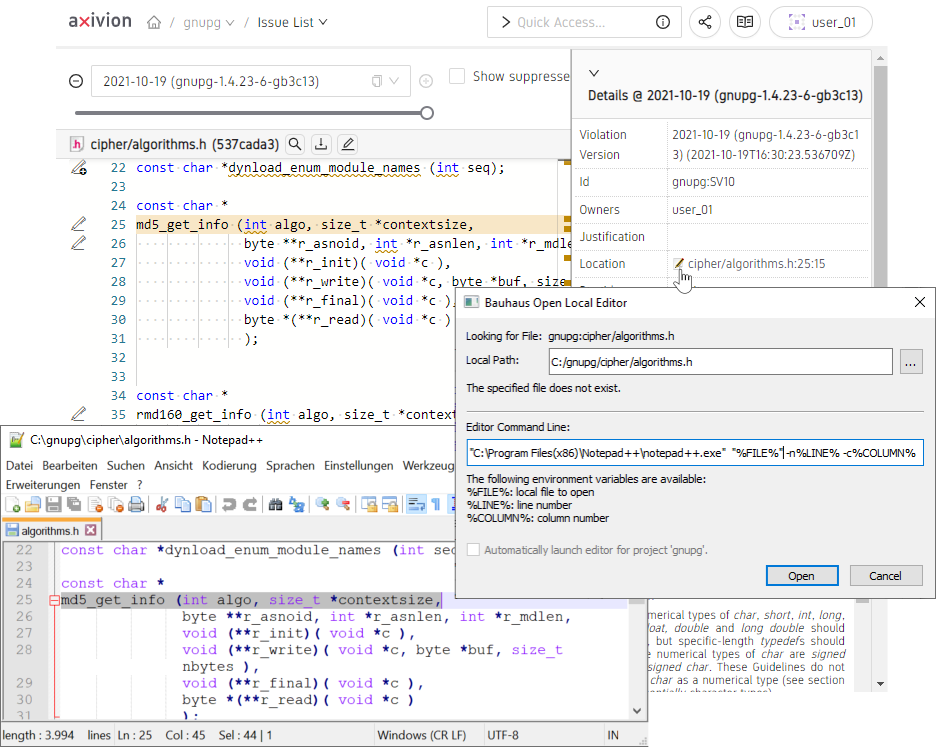936x747 pixels.
Task: Open the user_01 account menu
Action: [x=821, y=23]
